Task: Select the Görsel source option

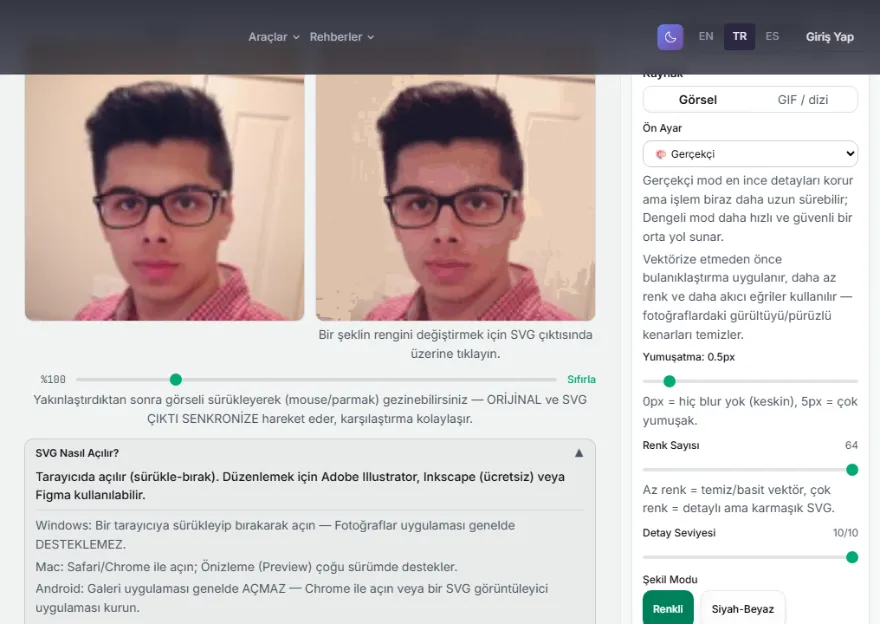Action: click(x=698, y=100)
